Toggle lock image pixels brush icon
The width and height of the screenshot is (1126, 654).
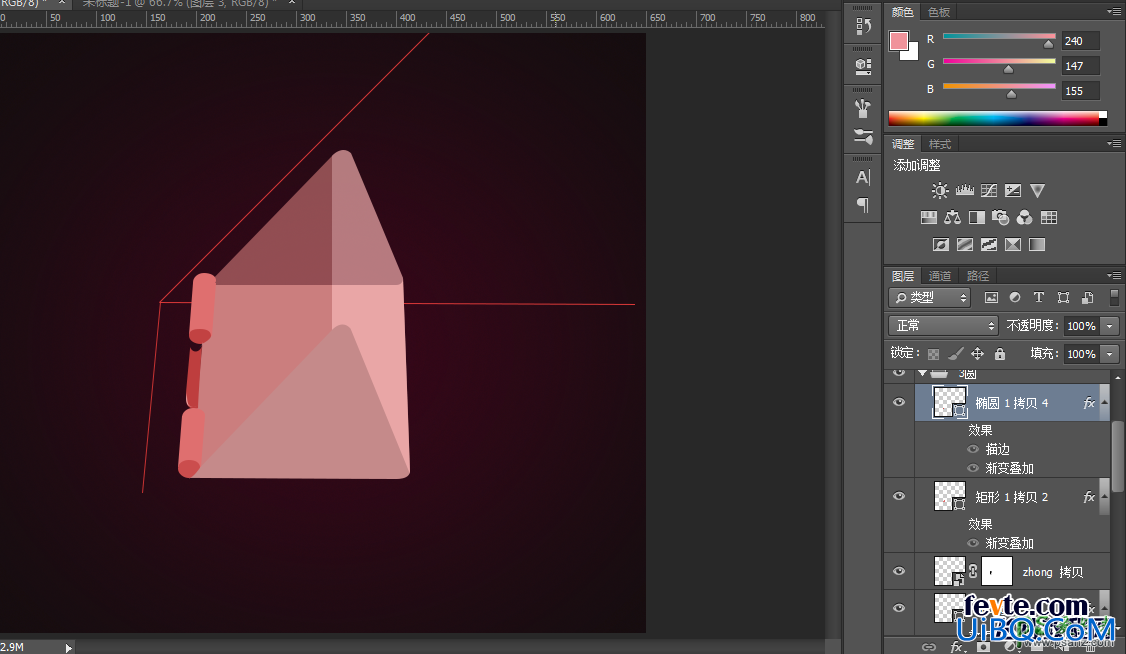pos(956,354)
